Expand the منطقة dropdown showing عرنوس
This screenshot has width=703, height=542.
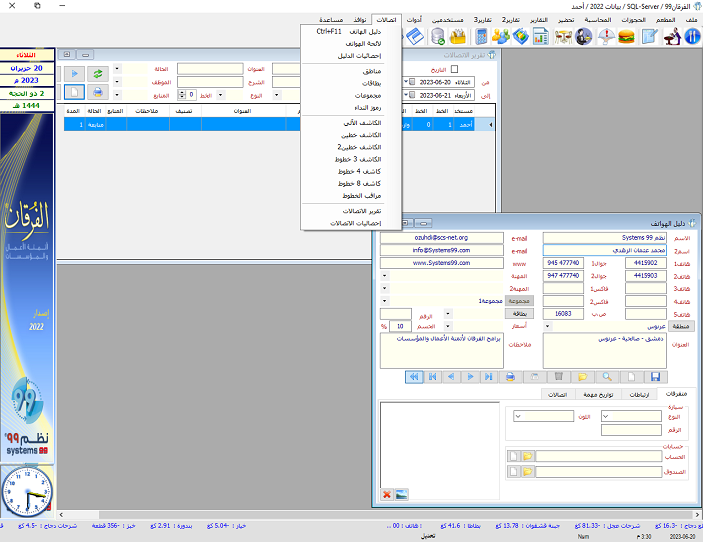click(x=549, y=325)
